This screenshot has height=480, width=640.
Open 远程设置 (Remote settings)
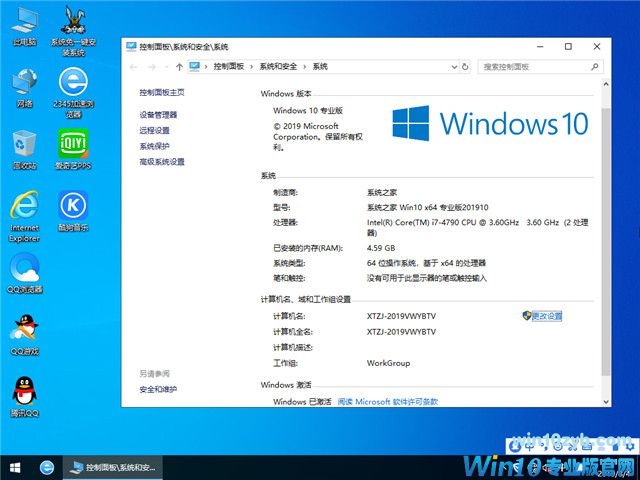154,131
